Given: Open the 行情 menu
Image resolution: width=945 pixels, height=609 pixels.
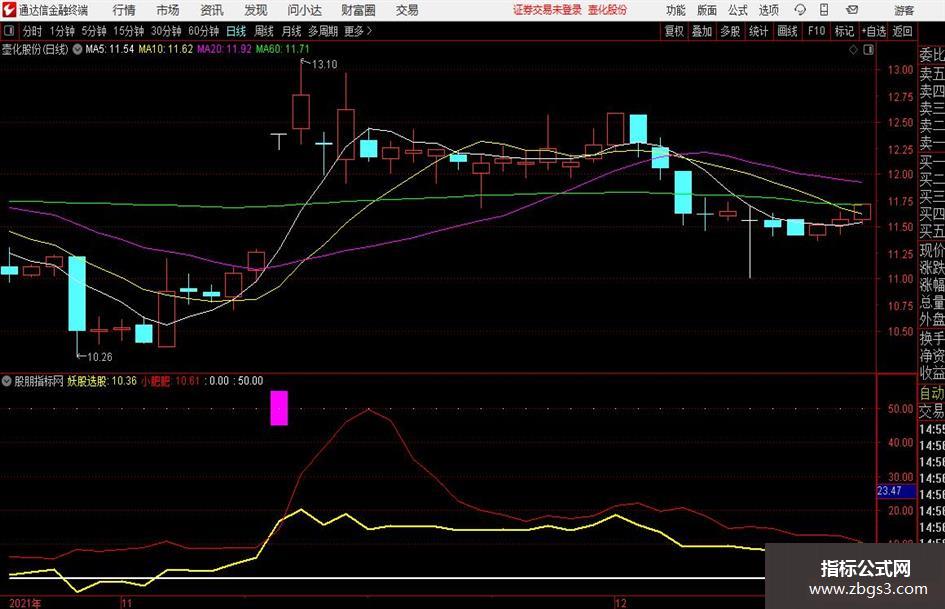Looking at the screenshot, I should (124, 10).
